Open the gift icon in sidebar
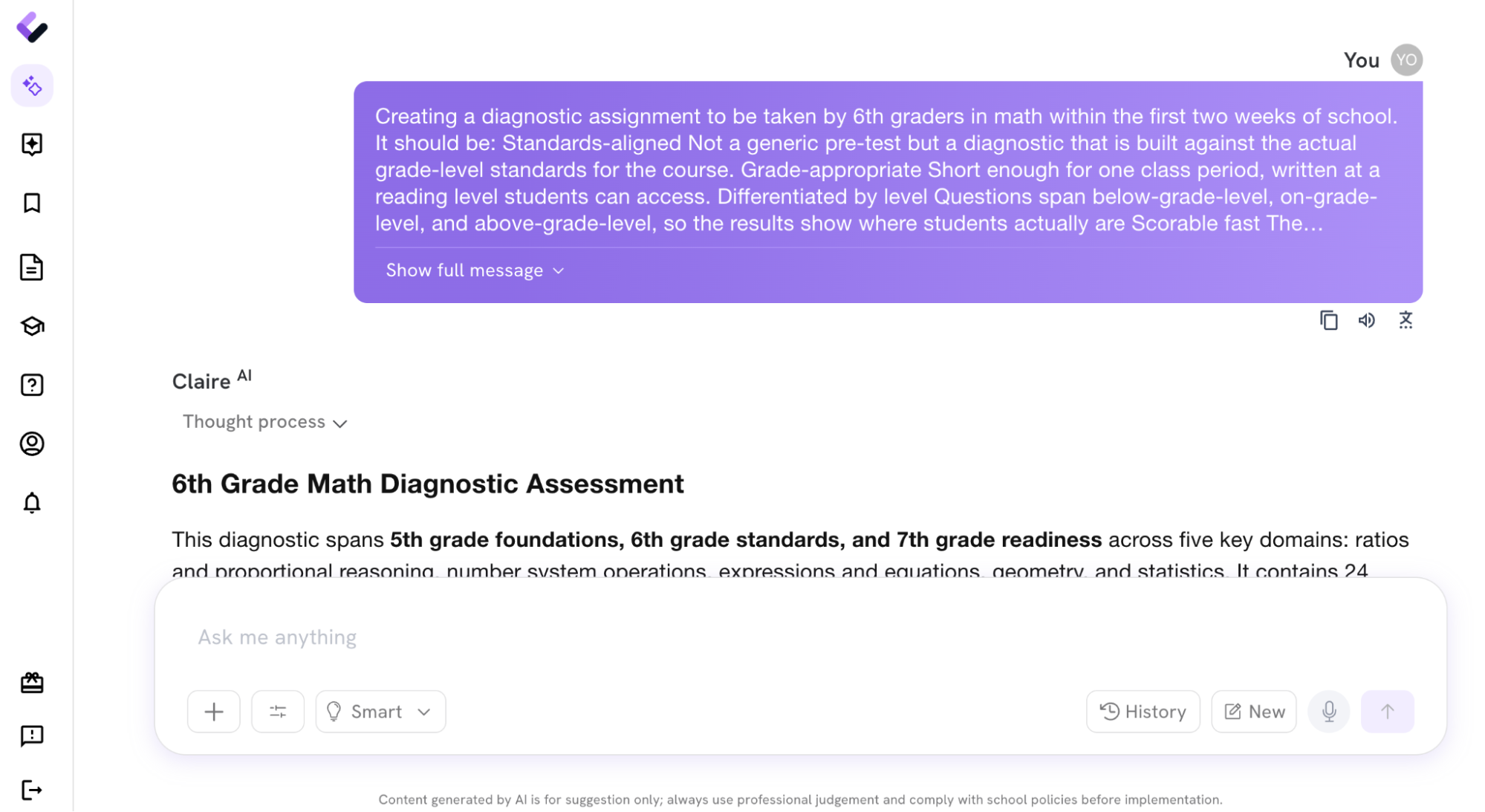 (x=32, y=683)
